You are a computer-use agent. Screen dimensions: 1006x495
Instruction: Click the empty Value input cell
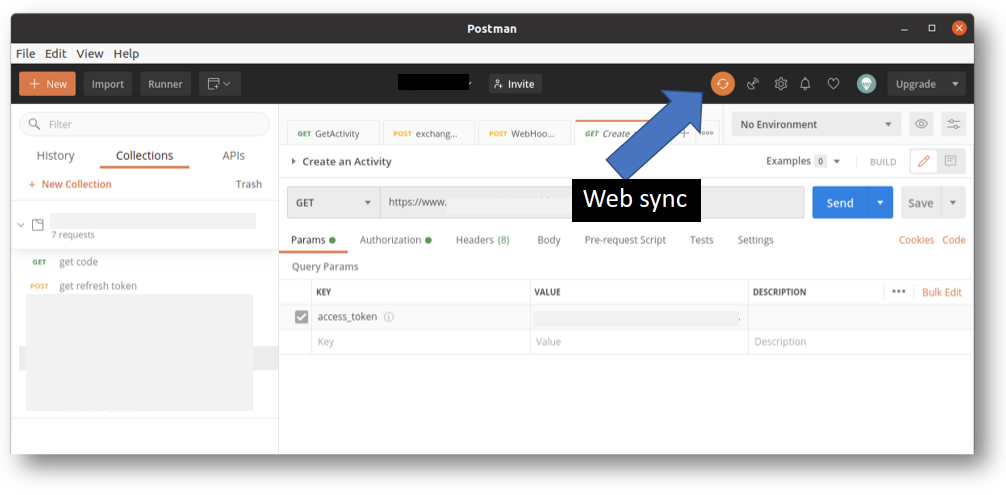[639, 342]
